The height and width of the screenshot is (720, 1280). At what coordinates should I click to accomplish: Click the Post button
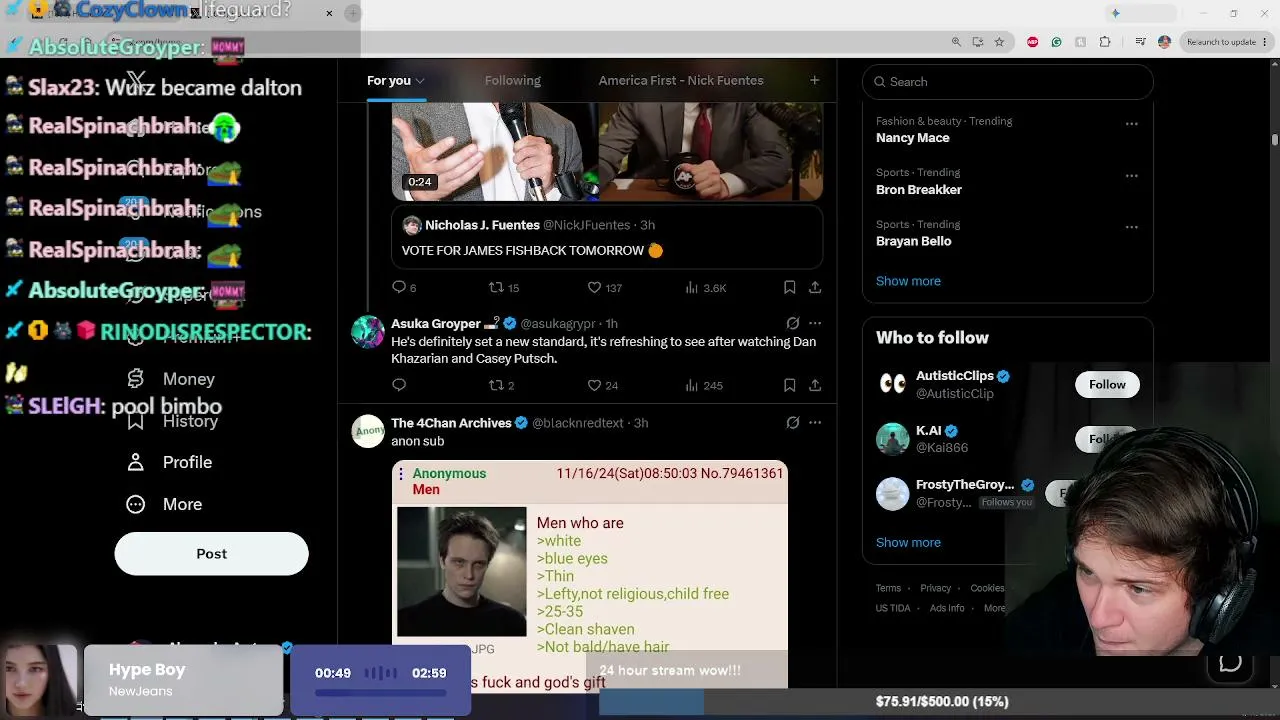click(x=211, y=554)
